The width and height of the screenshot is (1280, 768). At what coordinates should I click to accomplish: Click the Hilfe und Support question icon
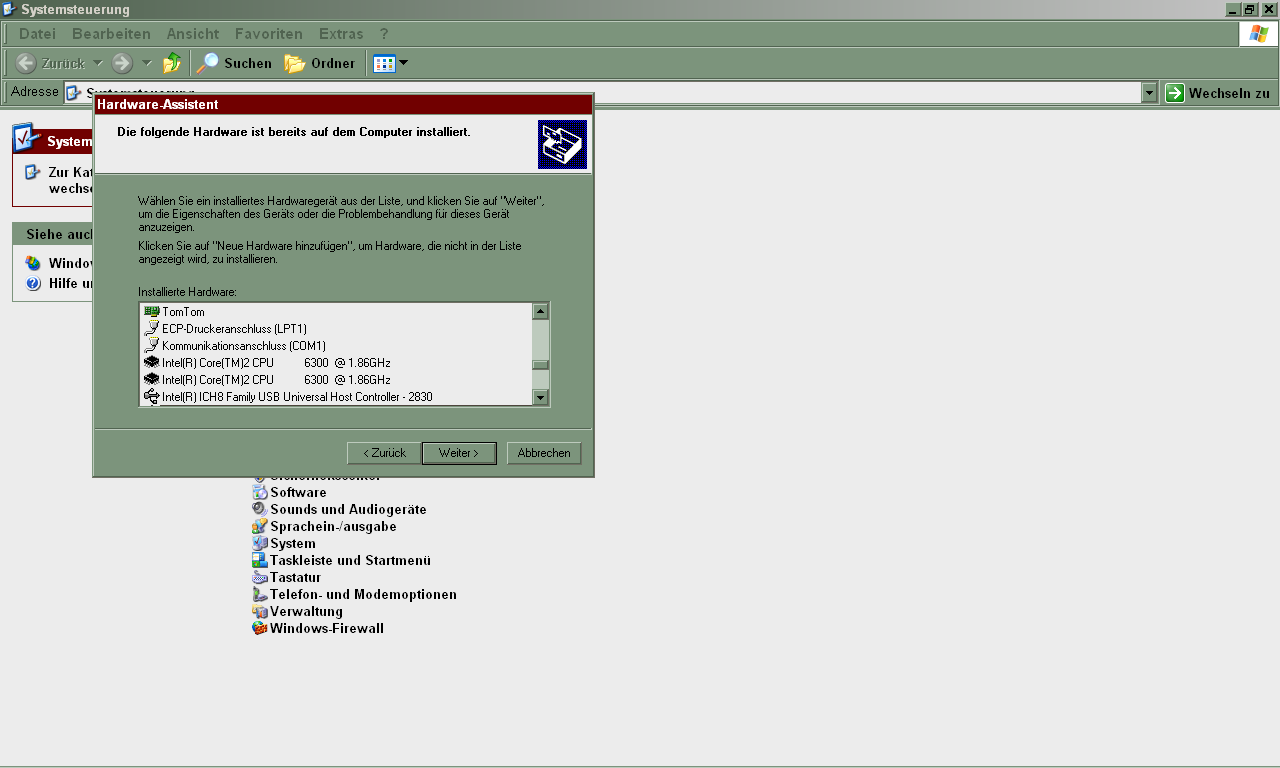coord(33,283)
